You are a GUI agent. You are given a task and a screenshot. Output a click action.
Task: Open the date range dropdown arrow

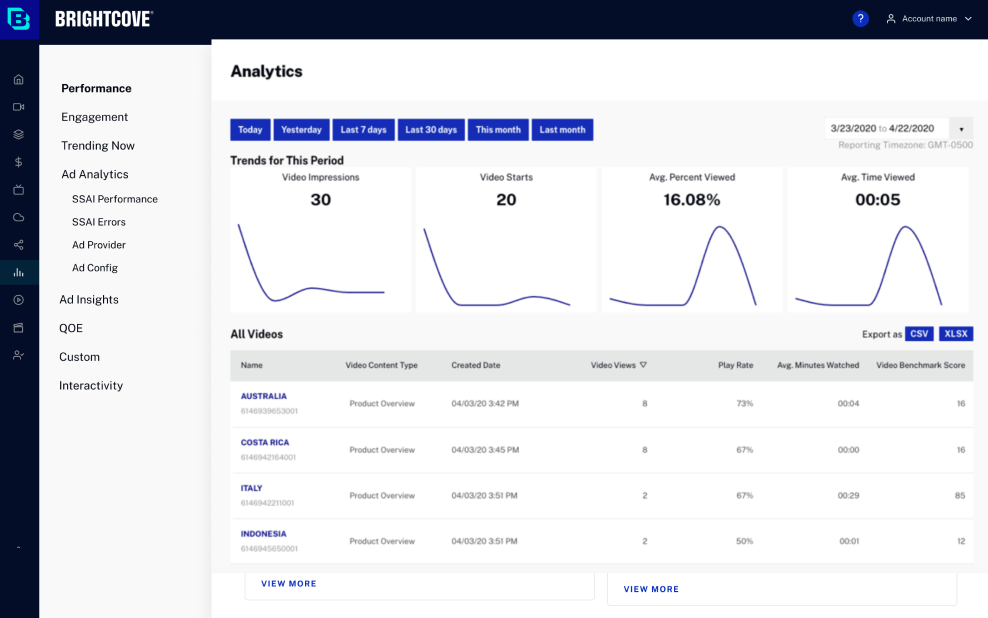point(961,129)
